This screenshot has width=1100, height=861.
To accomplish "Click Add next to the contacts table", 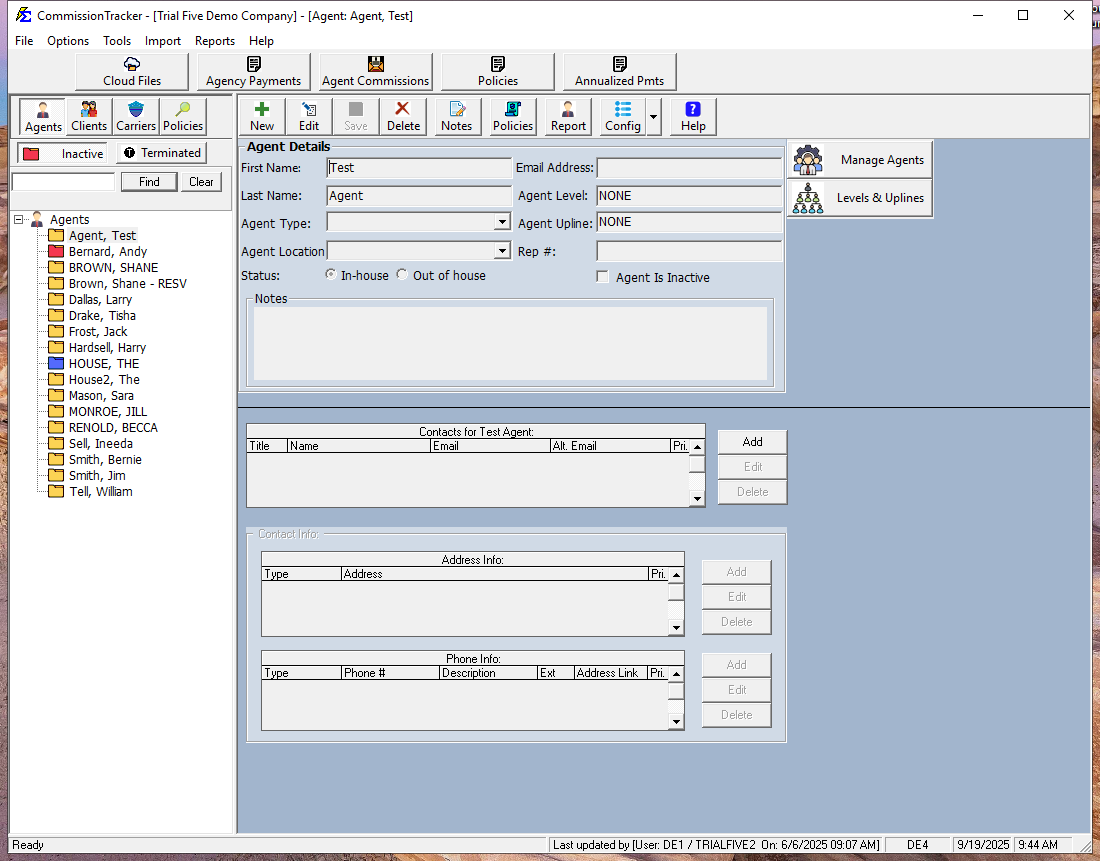I will [752, 442].
